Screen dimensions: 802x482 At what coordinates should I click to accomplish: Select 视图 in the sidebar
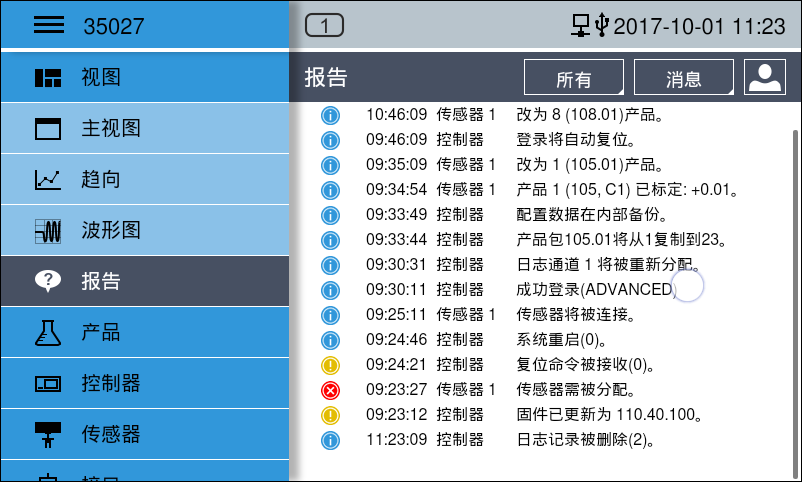pyautogui.click(x=145, y=77)
